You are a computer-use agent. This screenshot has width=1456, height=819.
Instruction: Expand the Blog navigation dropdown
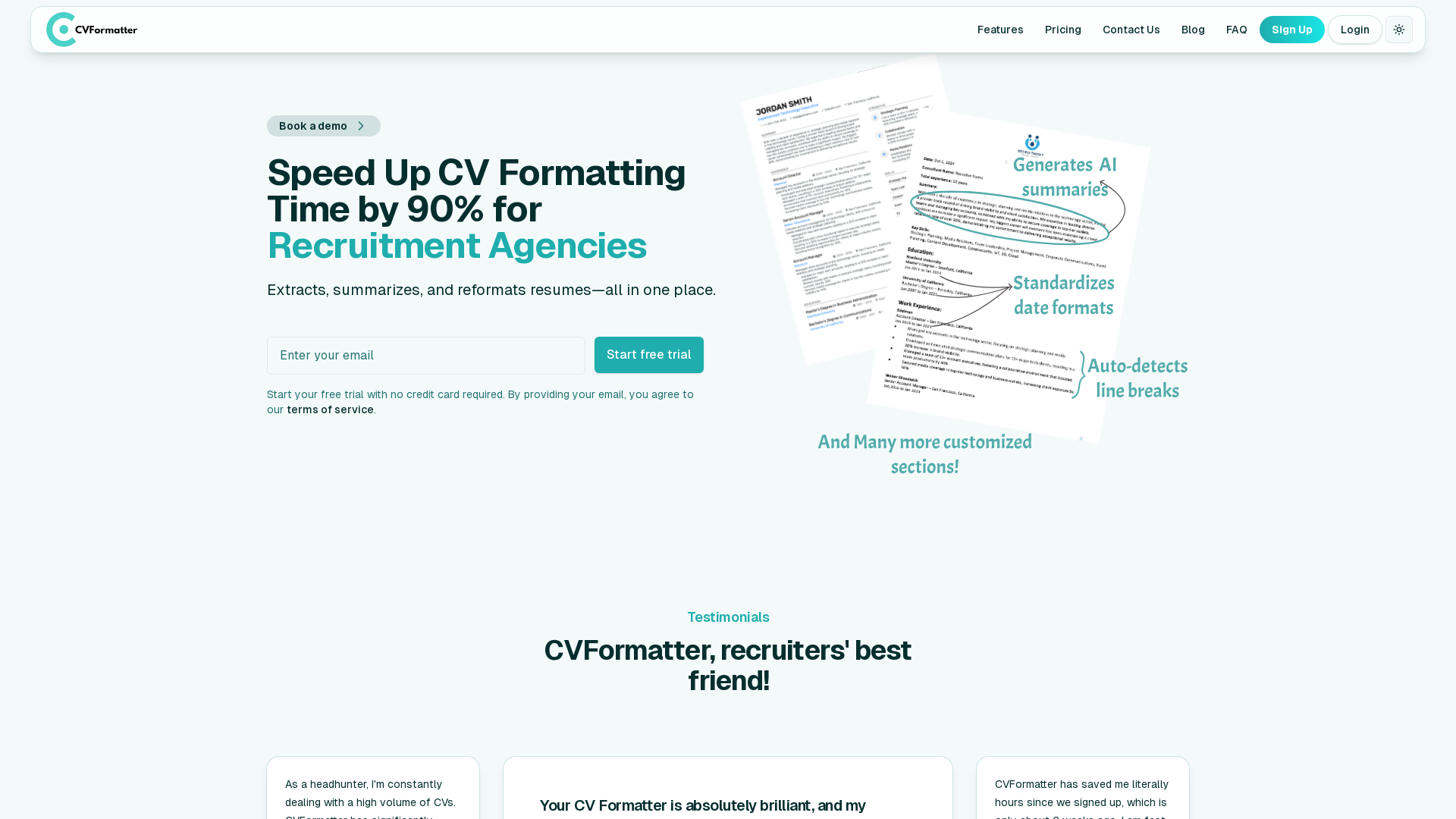1193,29
